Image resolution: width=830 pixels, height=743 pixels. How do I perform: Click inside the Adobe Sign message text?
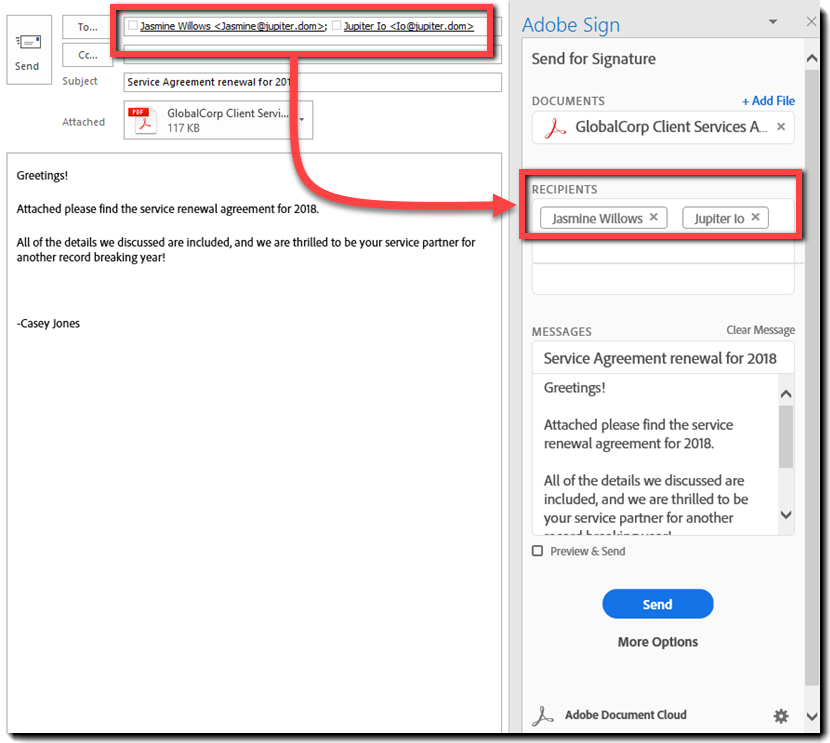(x=655, y=455)
